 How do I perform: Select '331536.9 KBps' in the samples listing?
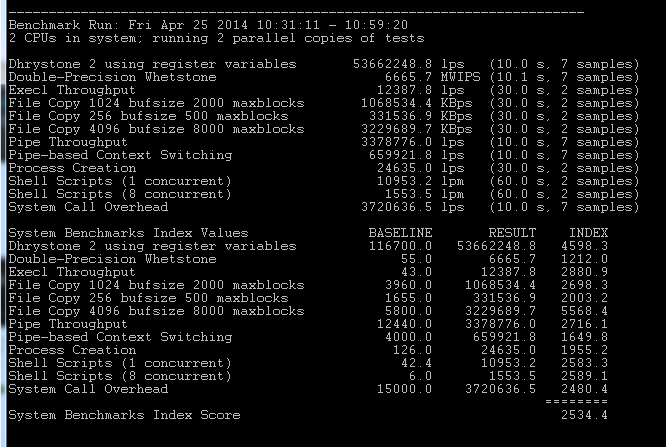point(420,116)
